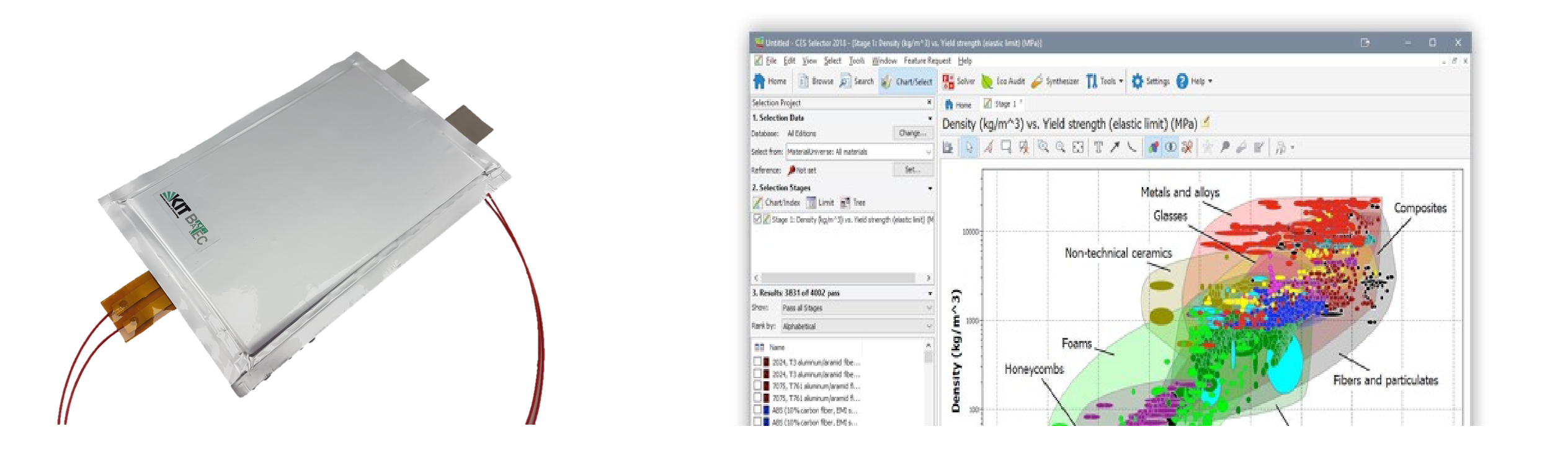Launch the Solver tool
This screenshot has width=1568, height=460.
[959, 81]
